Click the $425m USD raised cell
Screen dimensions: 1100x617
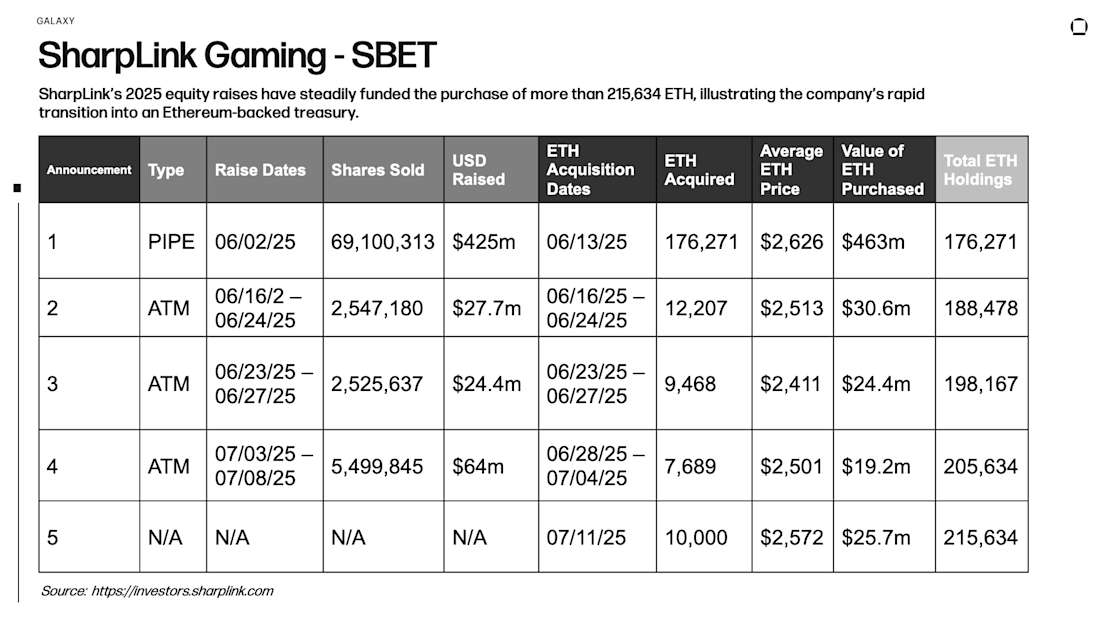491,241
